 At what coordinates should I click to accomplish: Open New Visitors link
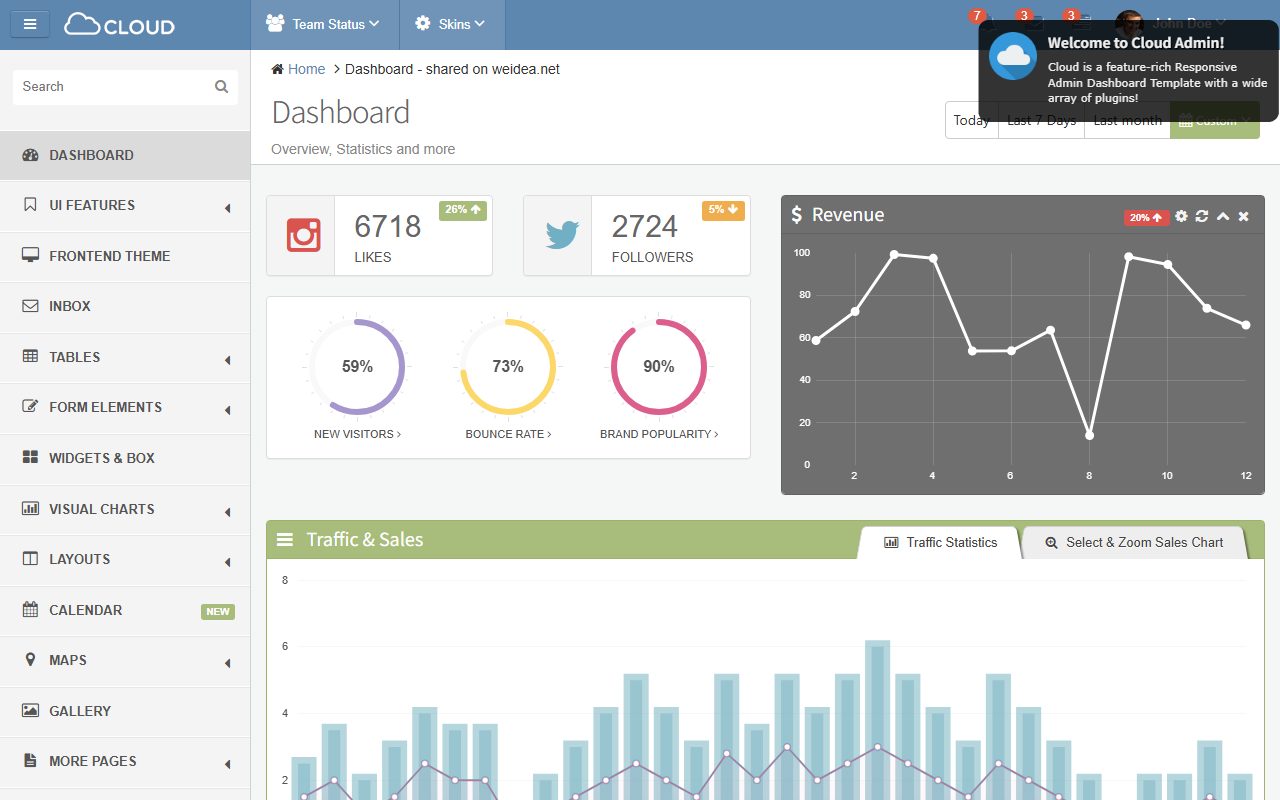357,434
